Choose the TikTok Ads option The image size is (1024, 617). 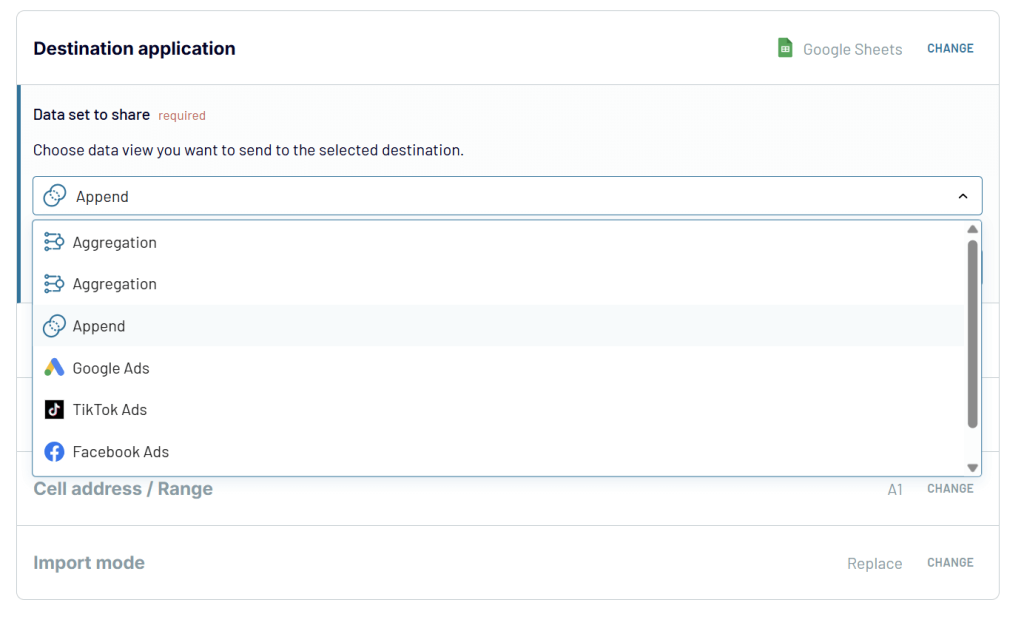pyautogui.click(x=110, y=410)
